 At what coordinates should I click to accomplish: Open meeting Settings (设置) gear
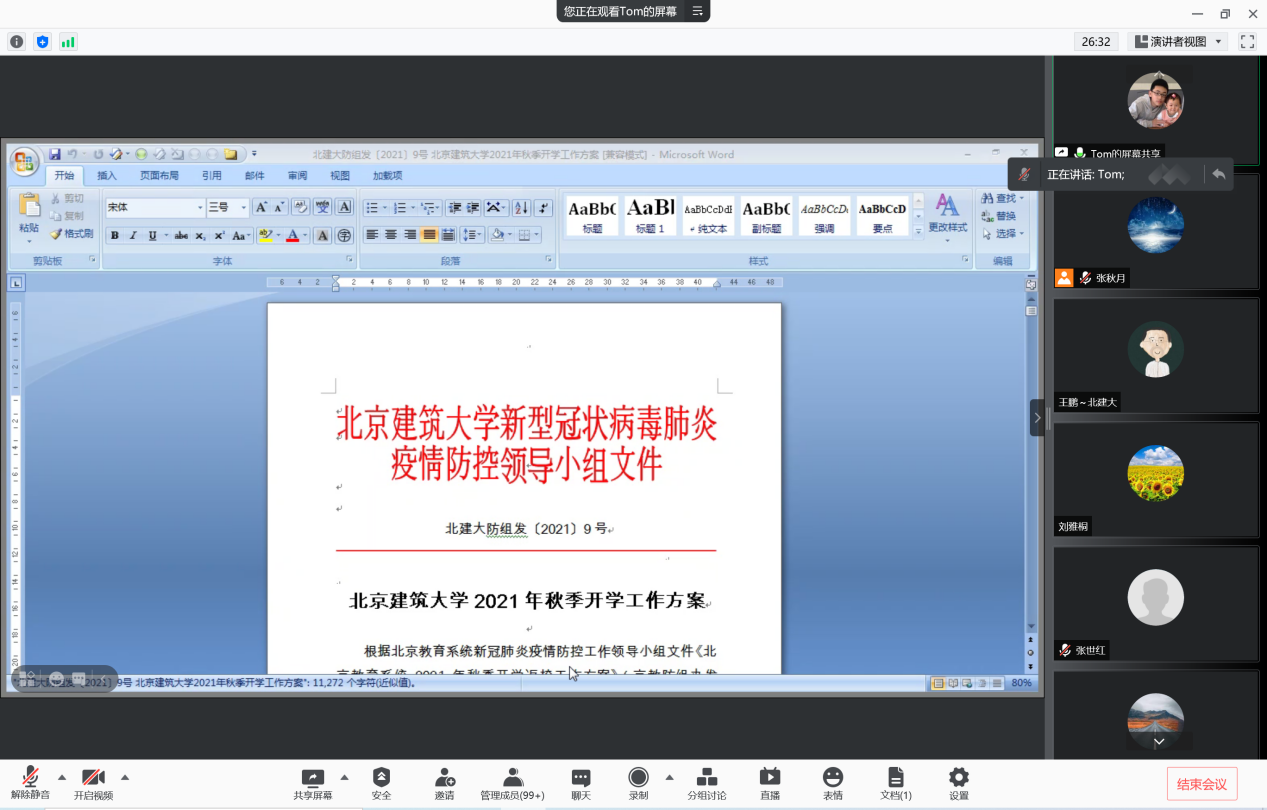pyautogui.click(x=958, y=783)
